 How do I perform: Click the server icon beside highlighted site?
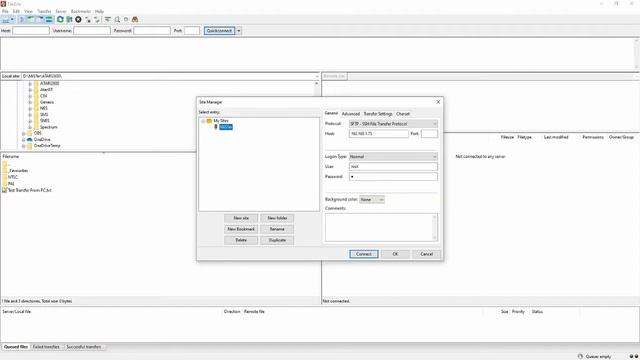[x=216, y=127]
